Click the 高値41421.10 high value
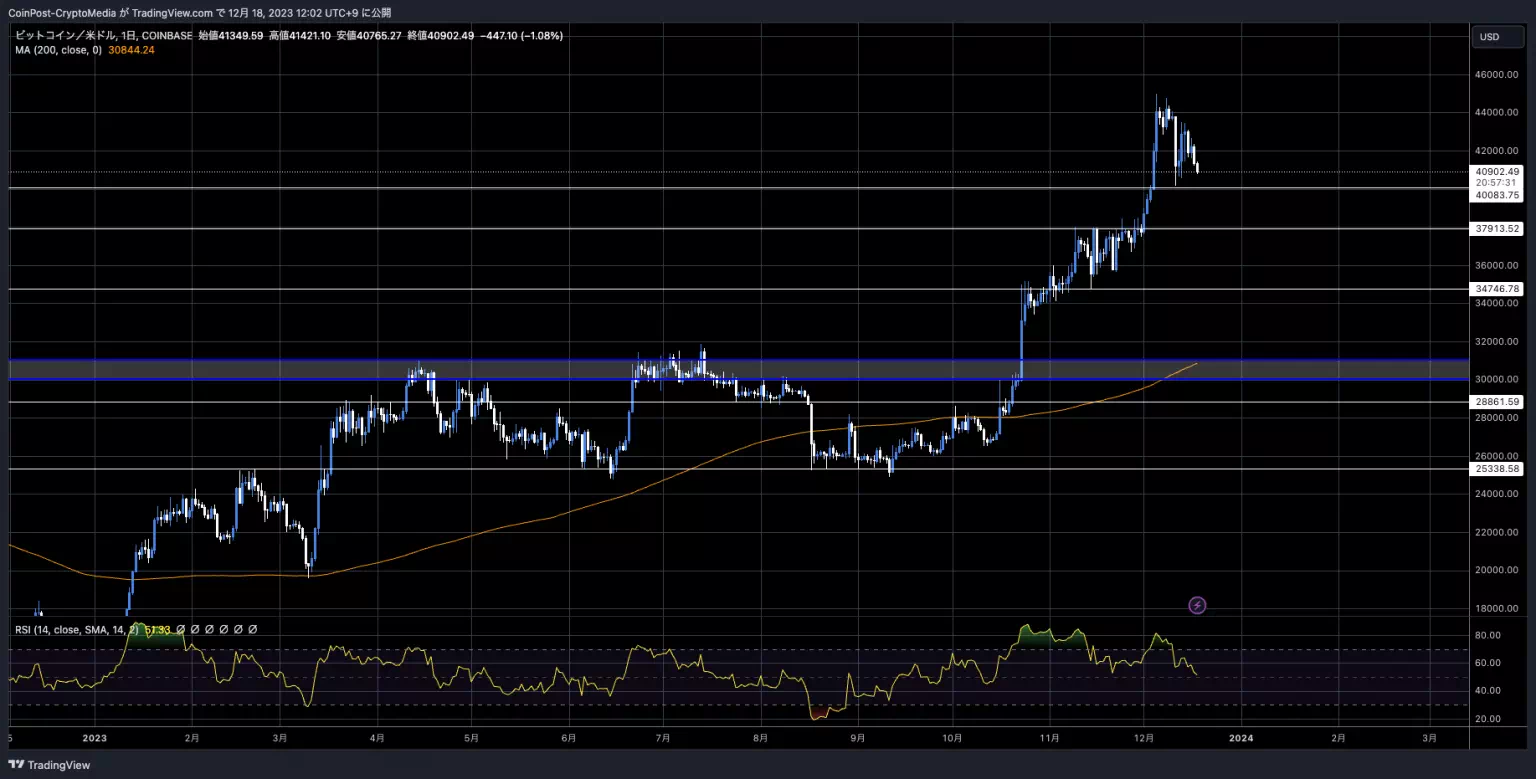 [x=299, y=35]
